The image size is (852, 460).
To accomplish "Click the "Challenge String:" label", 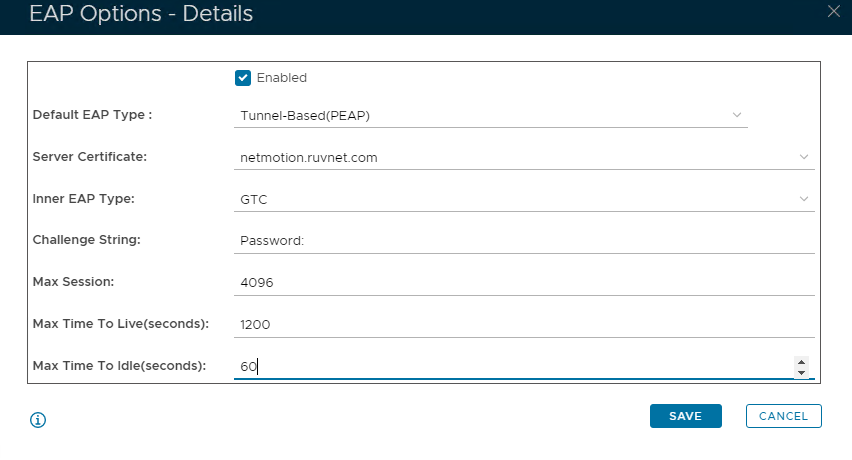I will [x=87, y=240].
